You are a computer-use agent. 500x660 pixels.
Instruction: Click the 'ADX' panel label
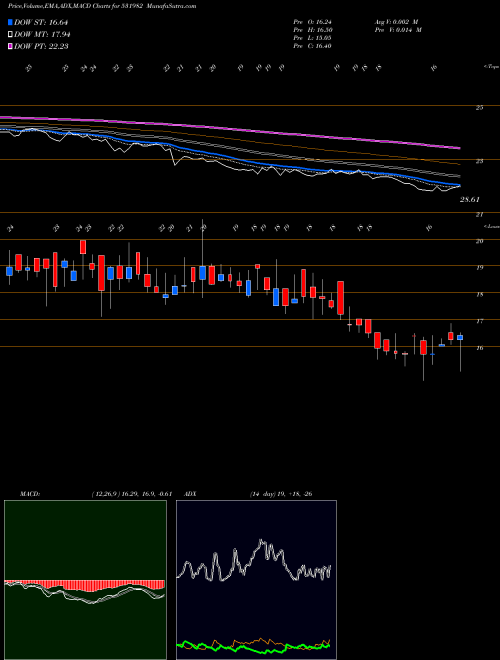pos(190,494)
